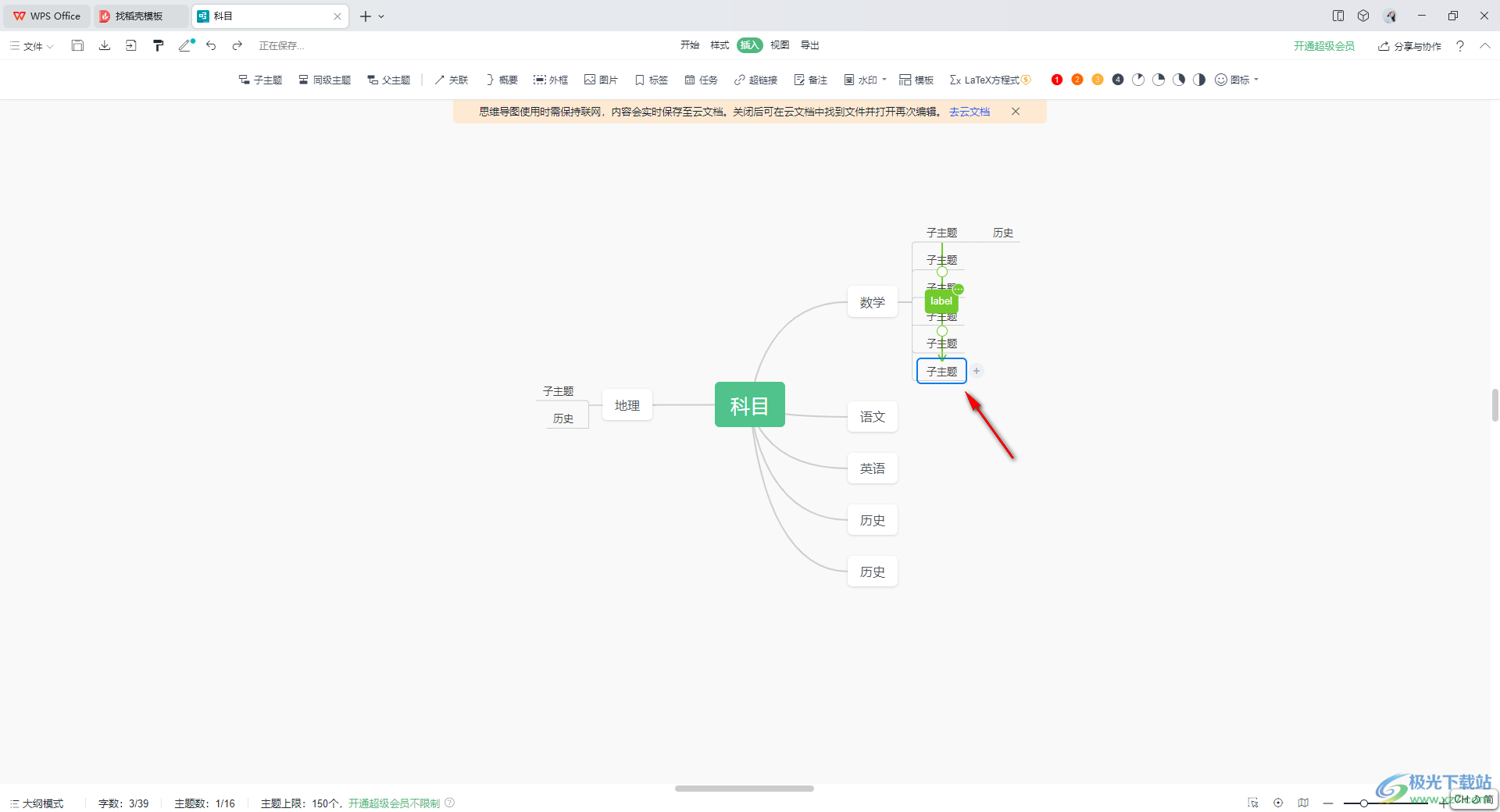Switch to 大纲模式 outline mode
Image resolution: width=1500 pixels, height=812 pixels.
point(37,803)
